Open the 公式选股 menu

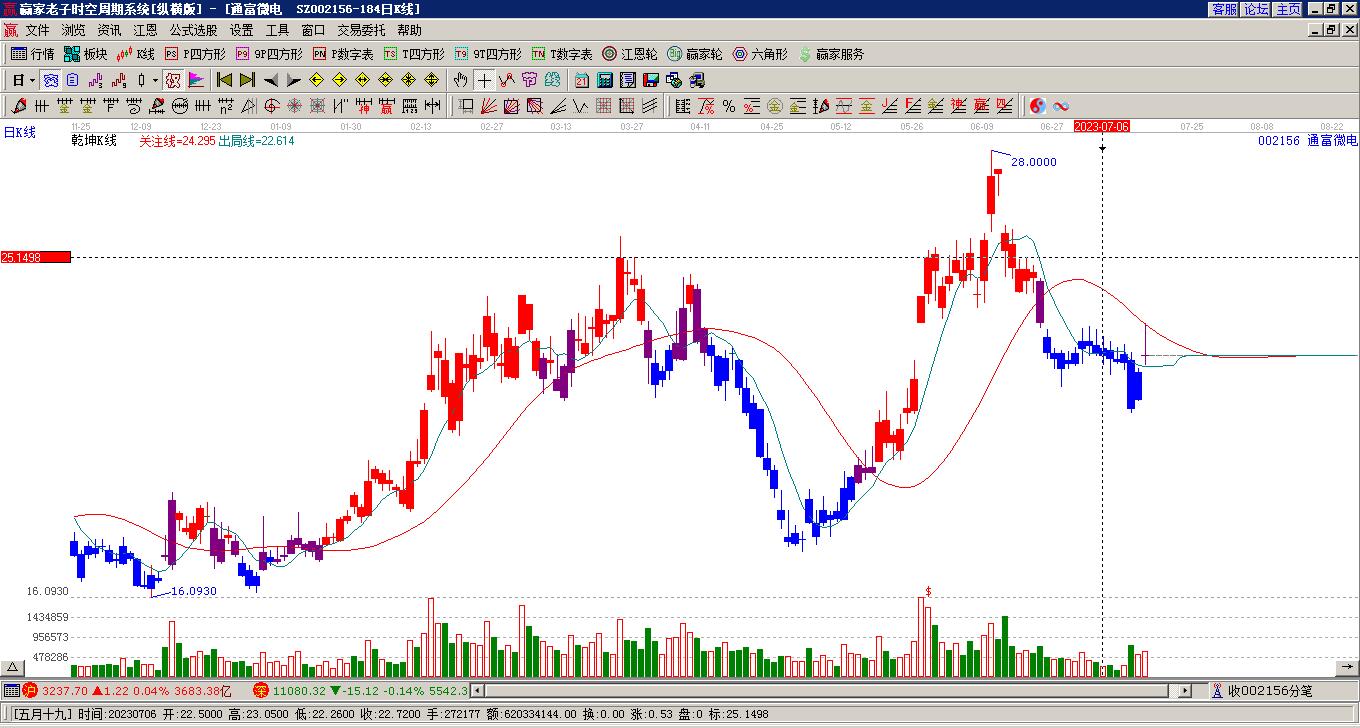click(193, 31)
